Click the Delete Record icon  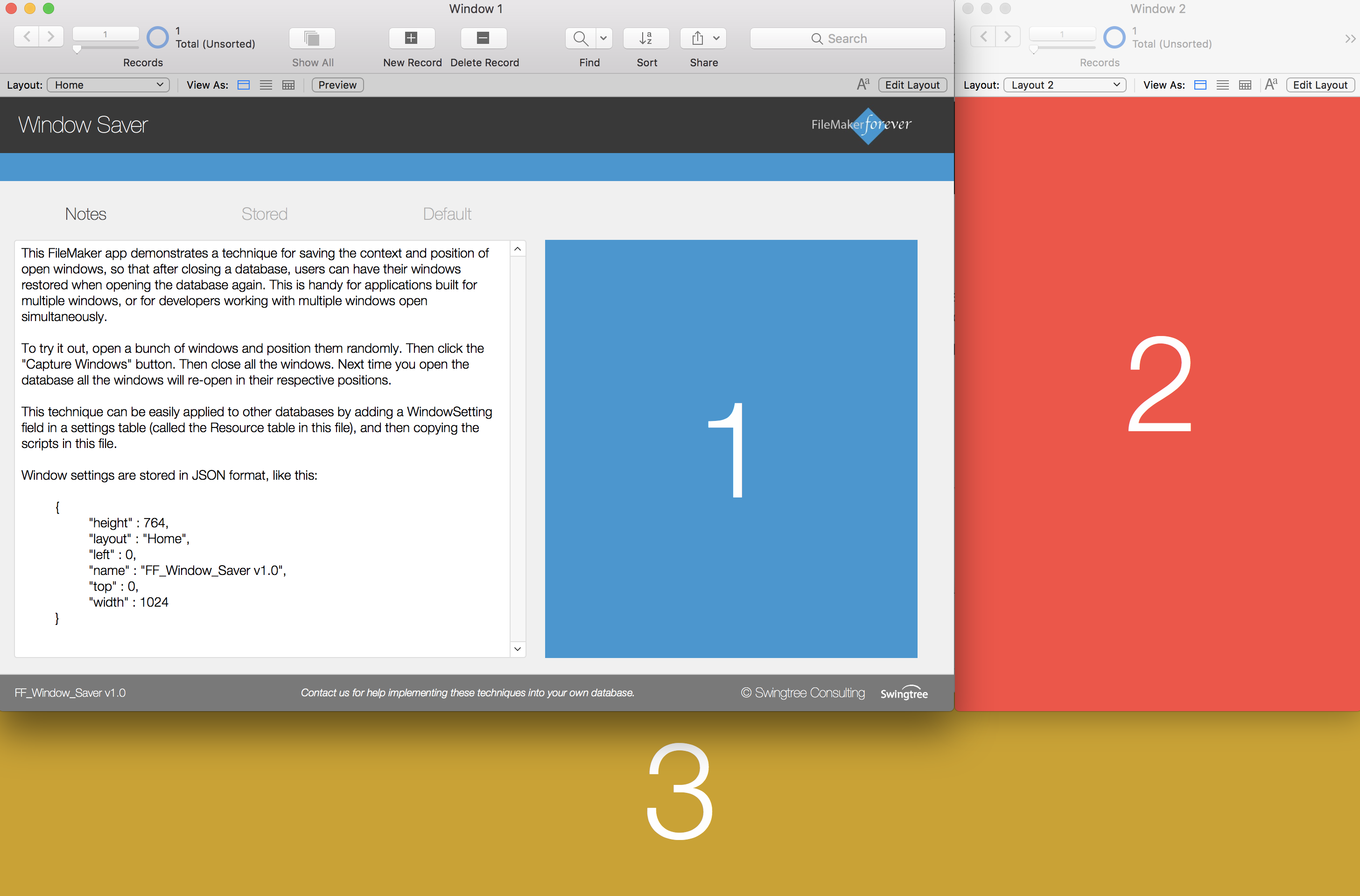point(484,38)
